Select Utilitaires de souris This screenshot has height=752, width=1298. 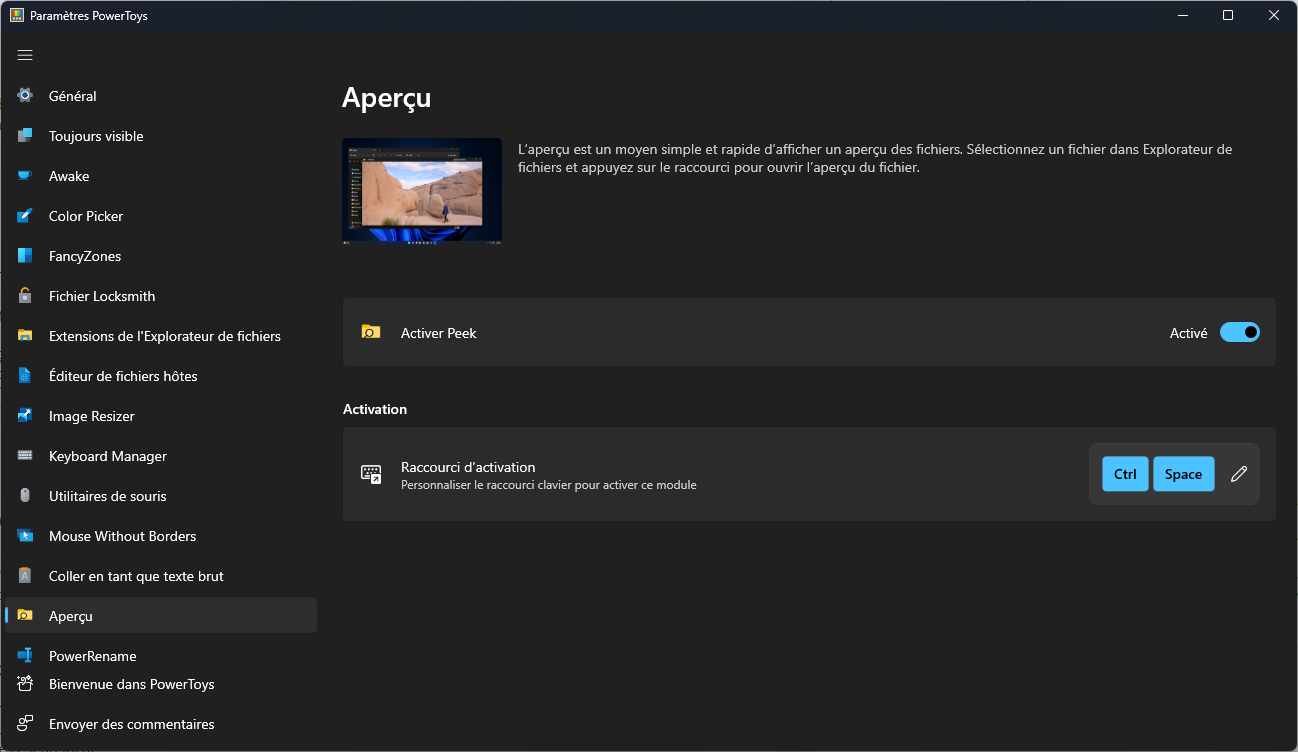coord(161,496)
